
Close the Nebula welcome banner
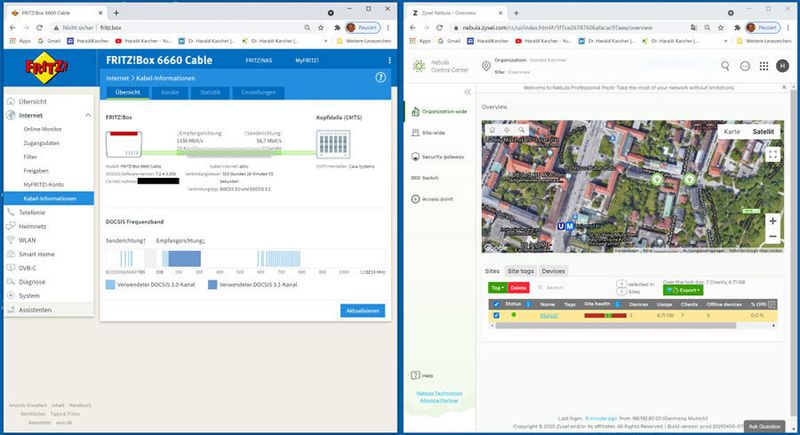click(x=784, y=88)
